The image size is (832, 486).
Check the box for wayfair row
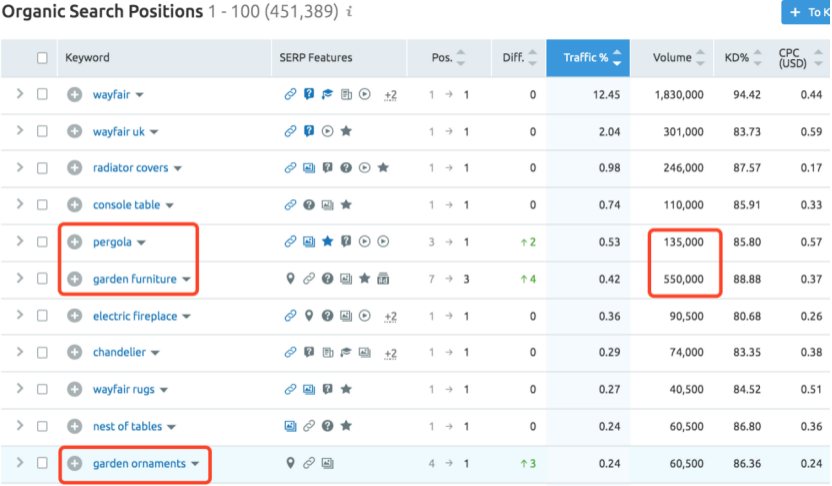click(x=42, y=94)
